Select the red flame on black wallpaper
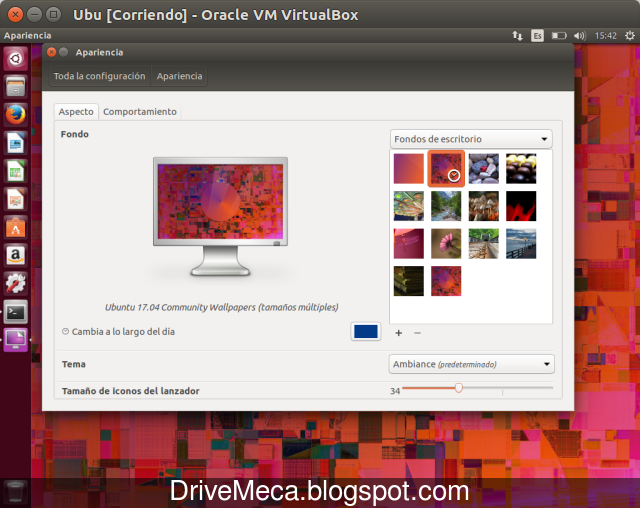The height and width of the screenshot is (508, 640). [x=521, y=206]
